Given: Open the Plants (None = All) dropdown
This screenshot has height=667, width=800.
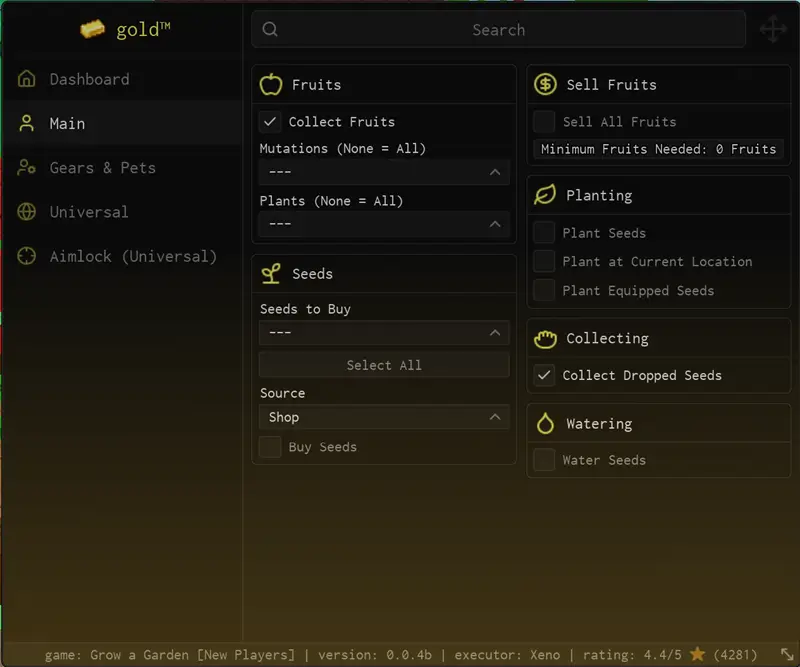Looking at the screenshot, I should point(384,224).
